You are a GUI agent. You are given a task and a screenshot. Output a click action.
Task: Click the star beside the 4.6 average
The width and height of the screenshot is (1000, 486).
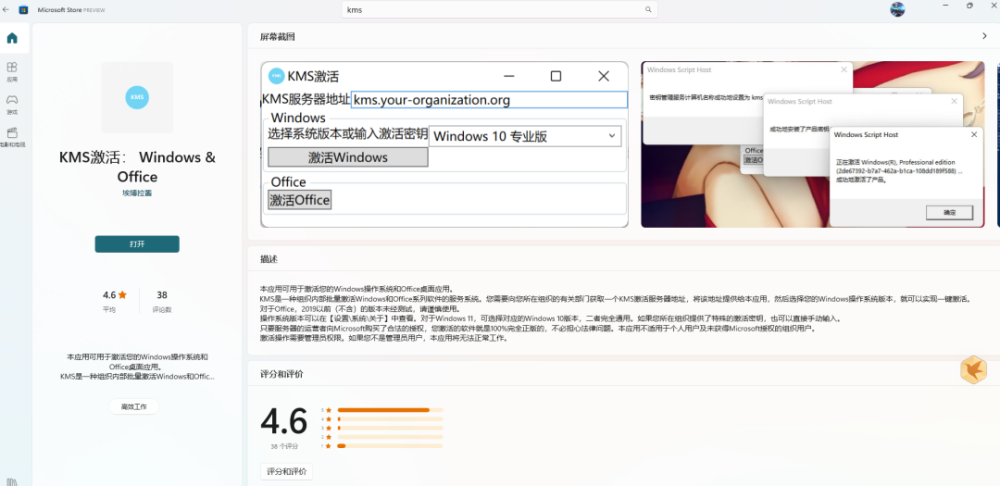(122, 295)
